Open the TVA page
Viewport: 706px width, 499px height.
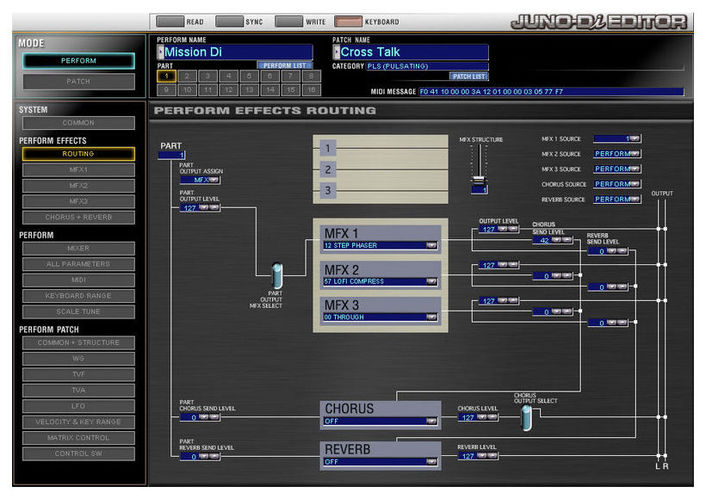(x=79, y=390)
